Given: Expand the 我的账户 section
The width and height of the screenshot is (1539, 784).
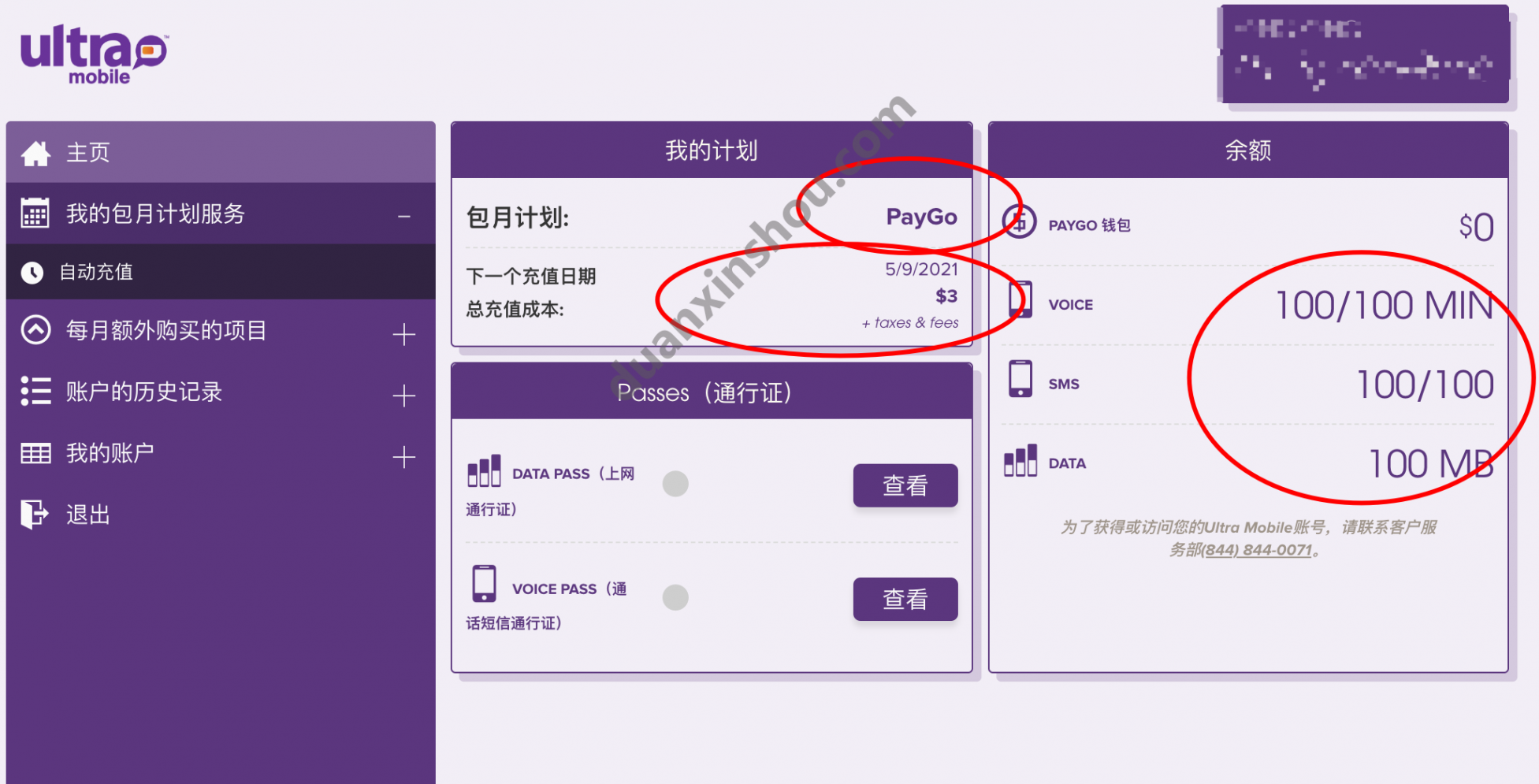Looking at the screenshot, I should pyautogui.click(x=404, y=455).
